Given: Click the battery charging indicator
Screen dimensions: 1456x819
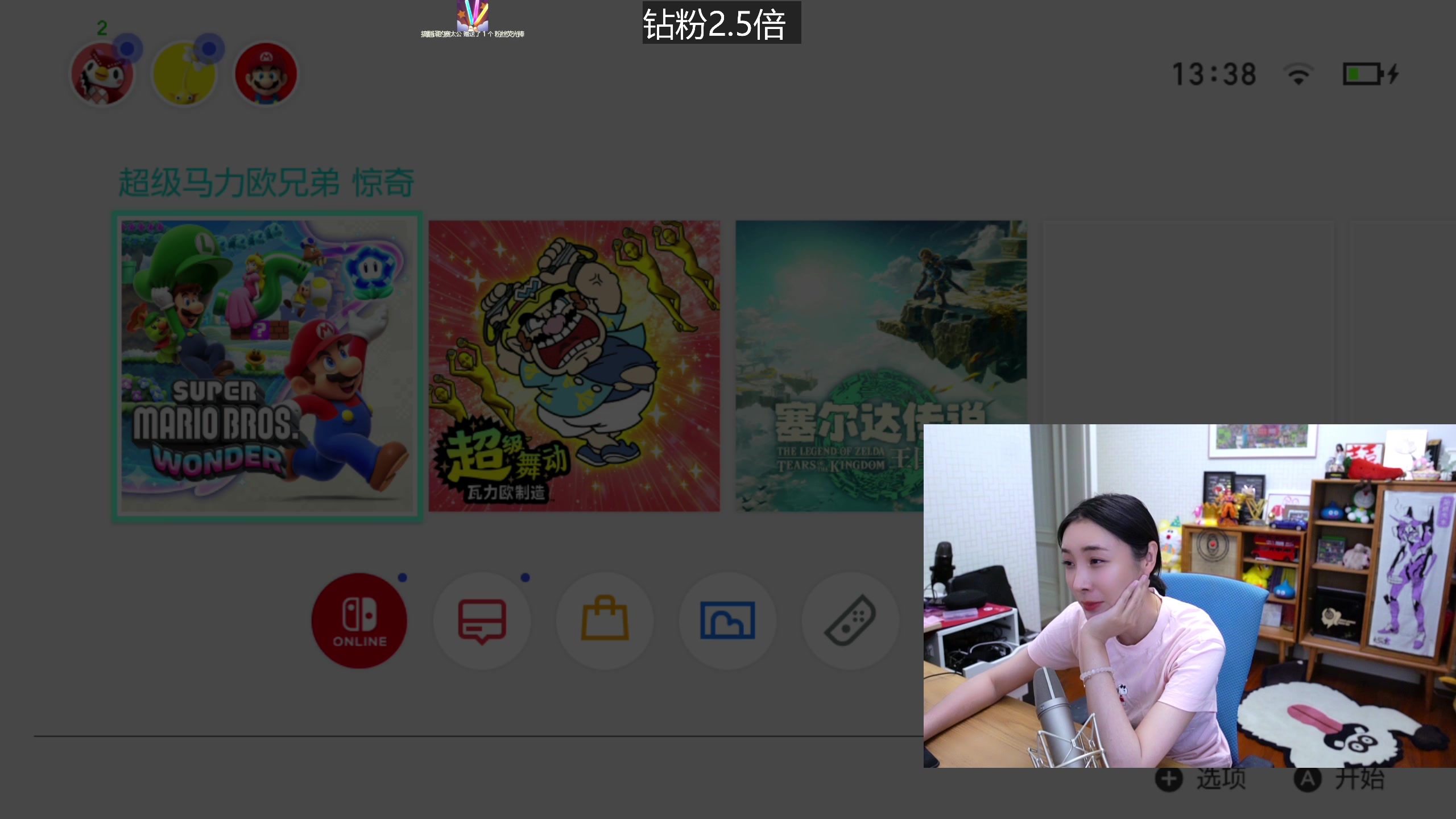Looking at the screenshot, I should [x=1371, y=75].
